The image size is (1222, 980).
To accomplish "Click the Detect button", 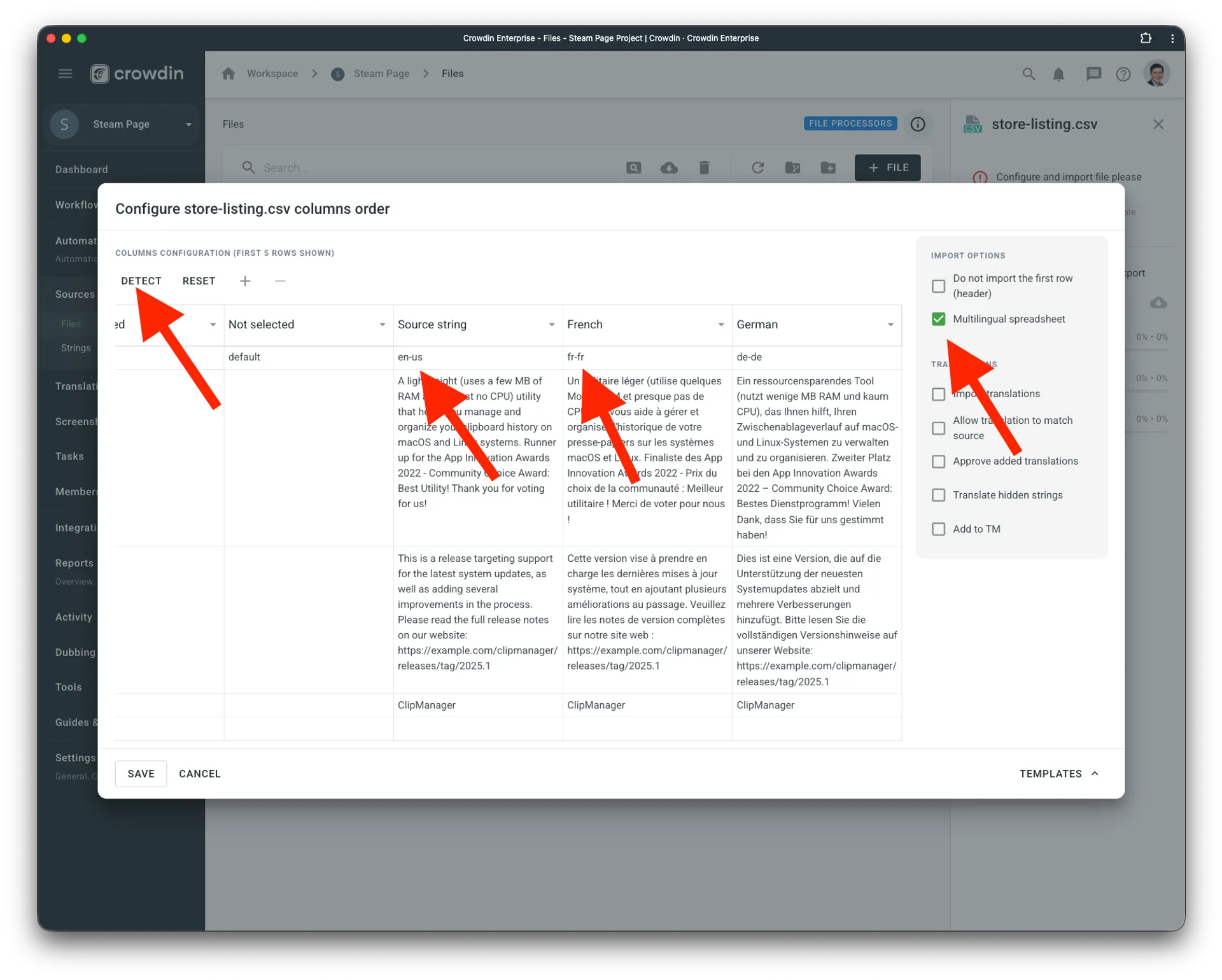I will coord(141,281).
